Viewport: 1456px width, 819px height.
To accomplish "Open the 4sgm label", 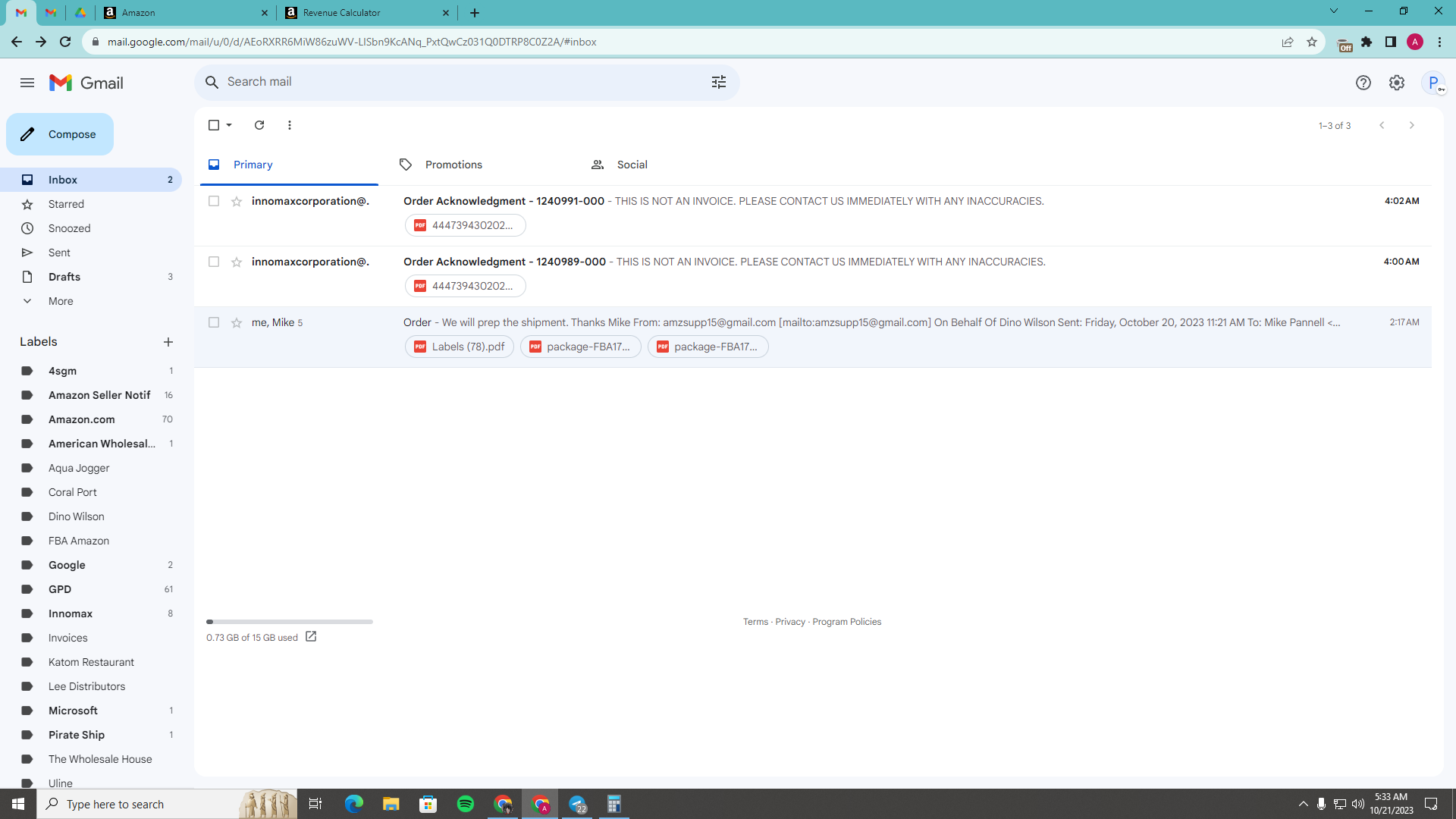I will pos(91,371).
